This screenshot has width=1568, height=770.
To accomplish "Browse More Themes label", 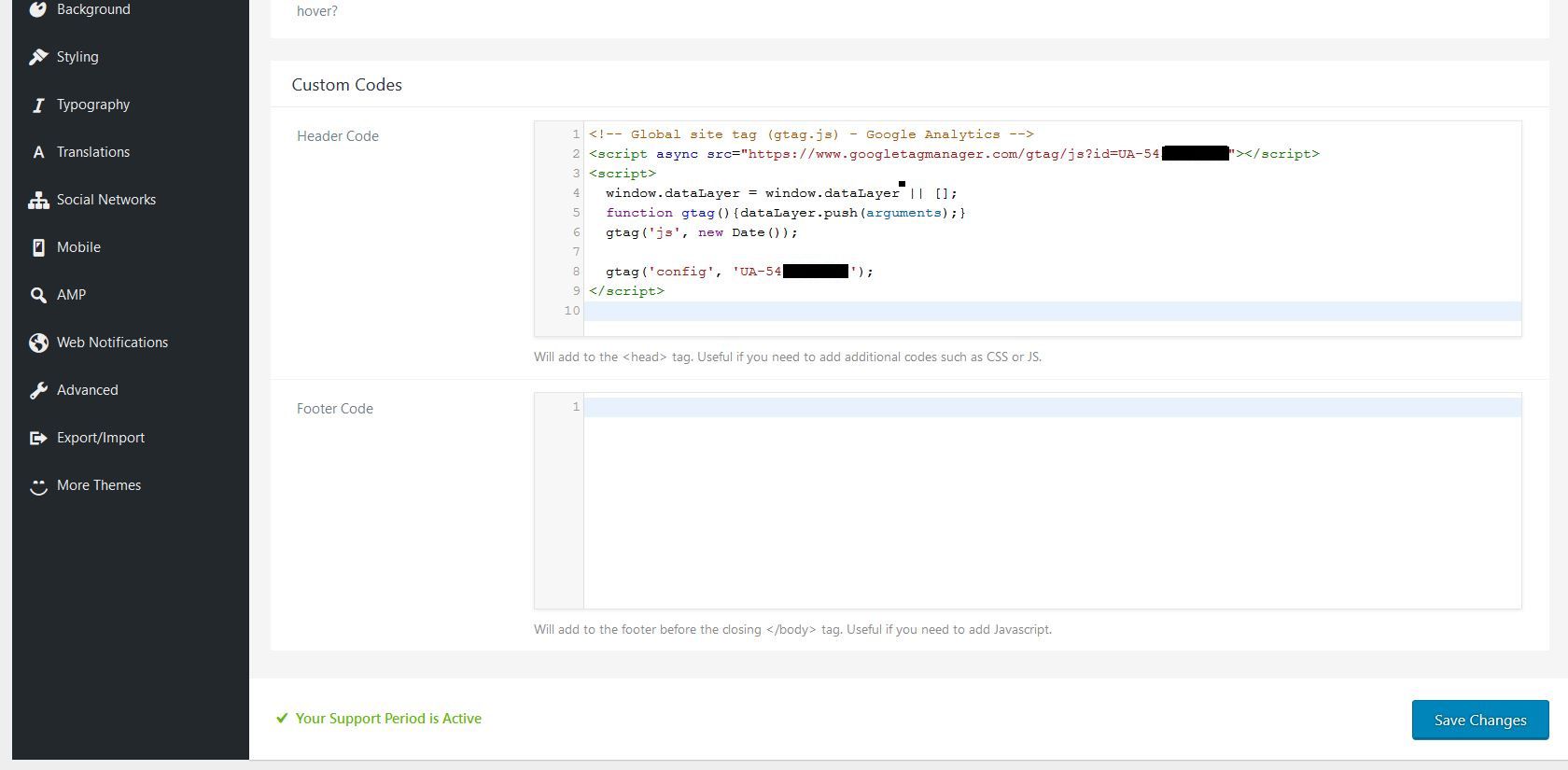I will point(99,485).
